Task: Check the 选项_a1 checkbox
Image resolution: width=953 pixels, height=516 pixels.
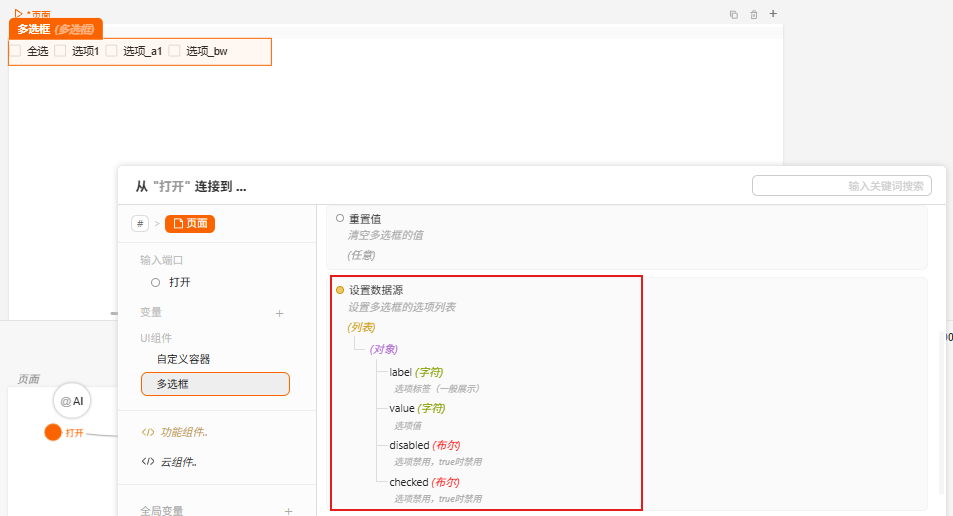Action: [111, 51]
